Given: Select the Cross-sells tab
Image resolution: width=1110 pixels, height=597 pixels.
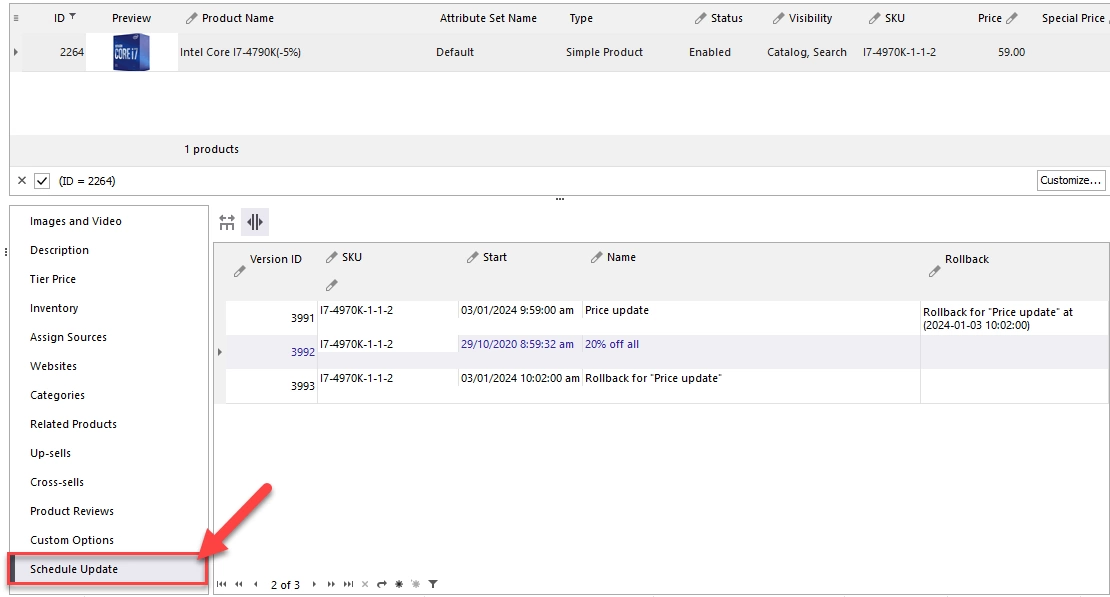Looking at the screenshot, I should coord(57,483).
